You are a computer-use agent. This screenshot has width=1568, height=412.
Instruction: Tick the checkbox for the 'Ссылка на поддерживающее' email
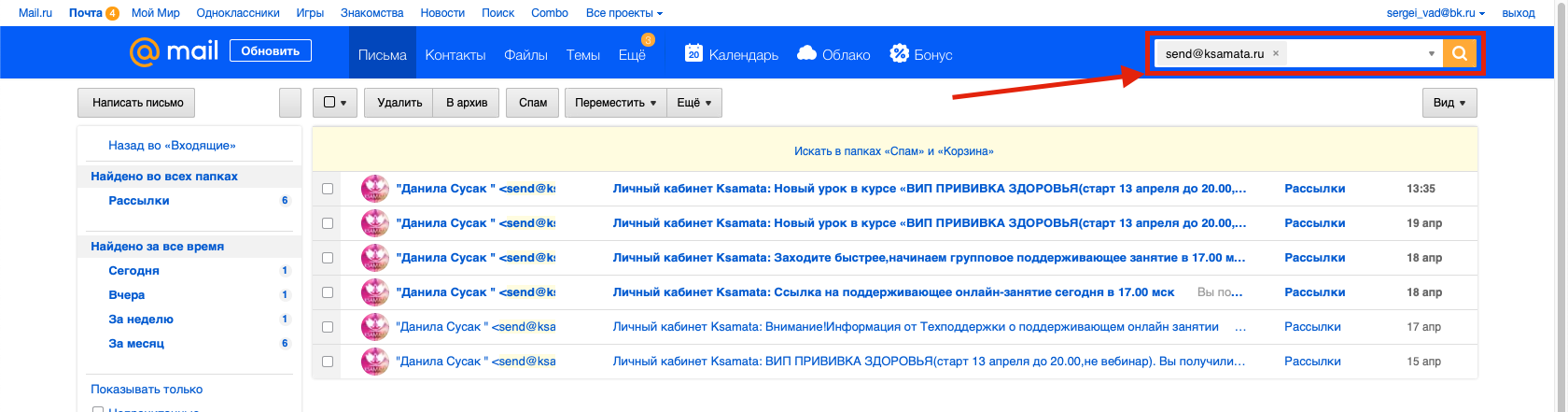[328, 292]
